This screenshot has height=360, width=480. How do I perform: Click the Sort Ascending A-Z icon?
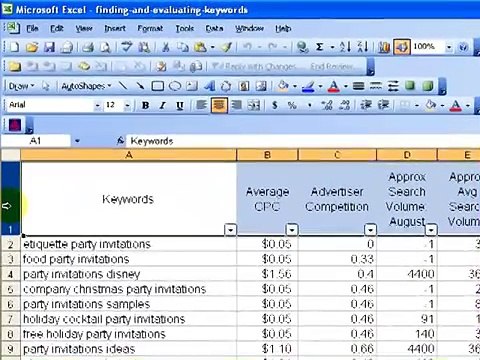345,47
